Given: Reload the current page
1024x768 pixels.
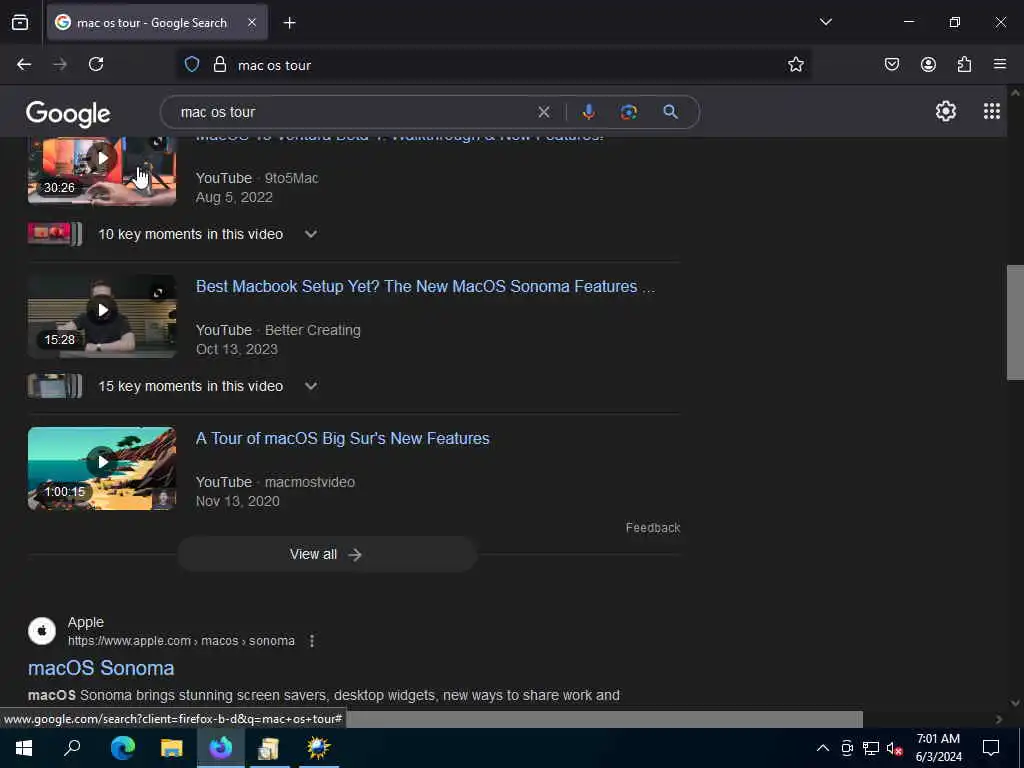Looking at the screenshot, I should [x=96, y=64].
